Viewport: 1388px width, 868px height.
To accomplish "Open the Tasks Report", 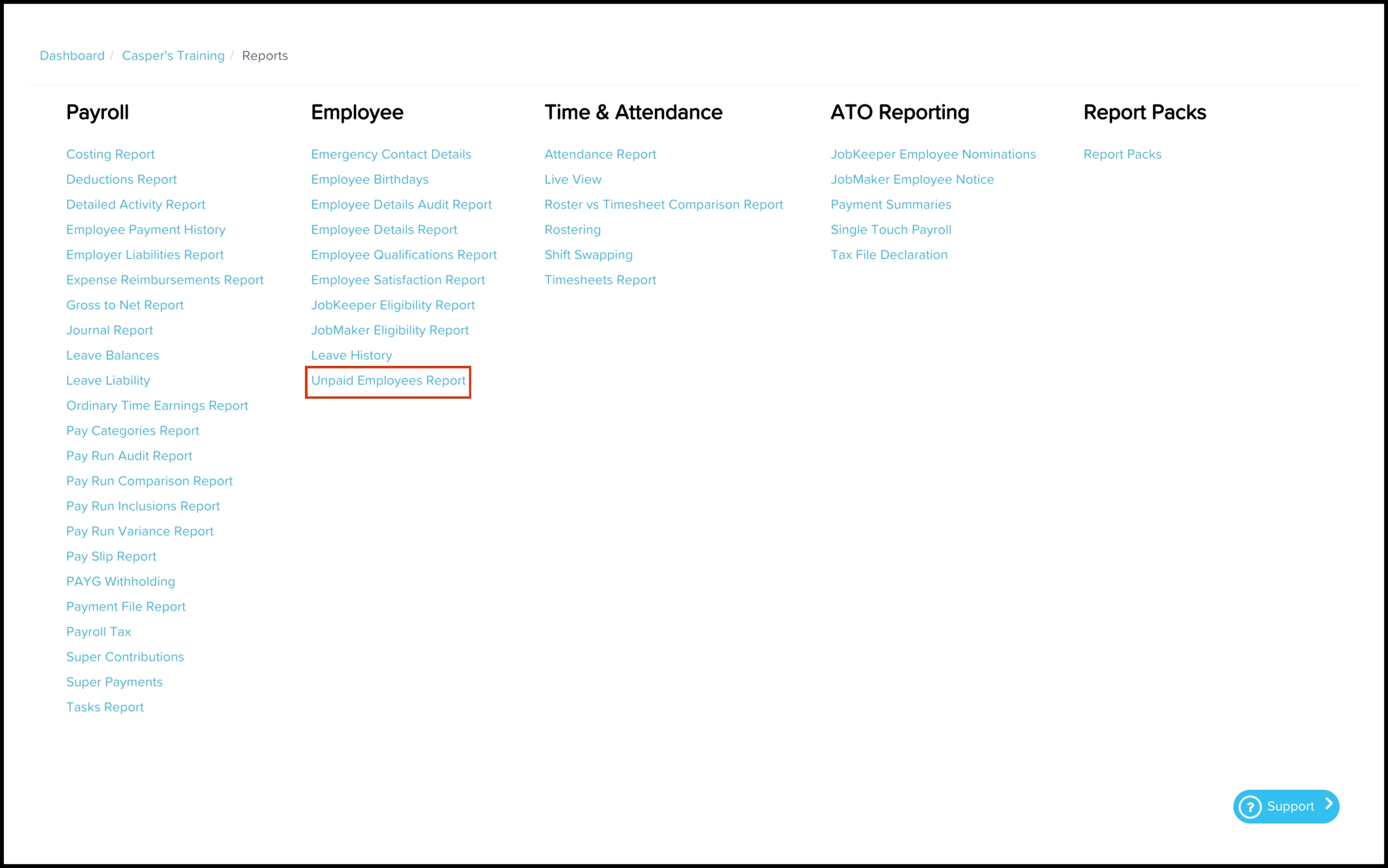I will click(x=105, y=707).
